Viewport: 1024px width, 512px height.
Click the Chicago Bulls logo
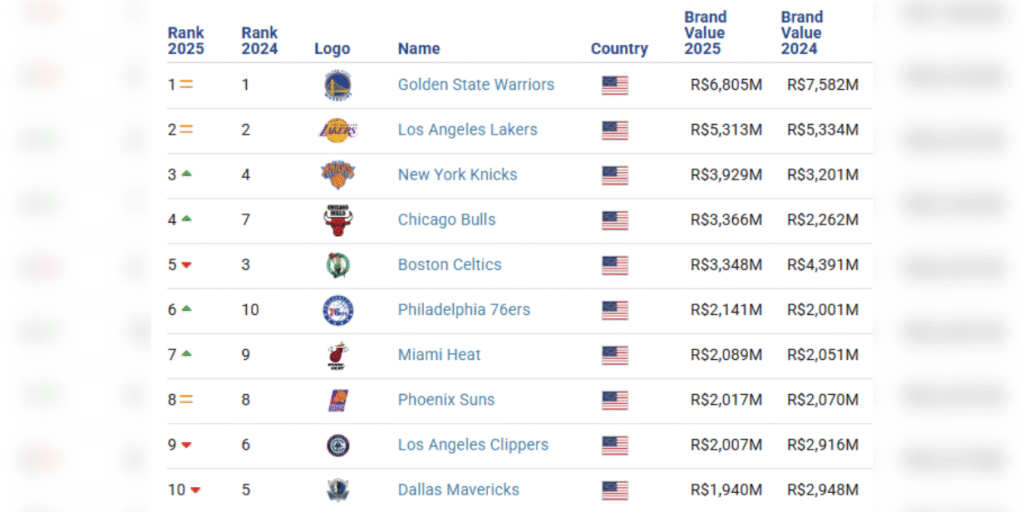click(x=337, y=220)
